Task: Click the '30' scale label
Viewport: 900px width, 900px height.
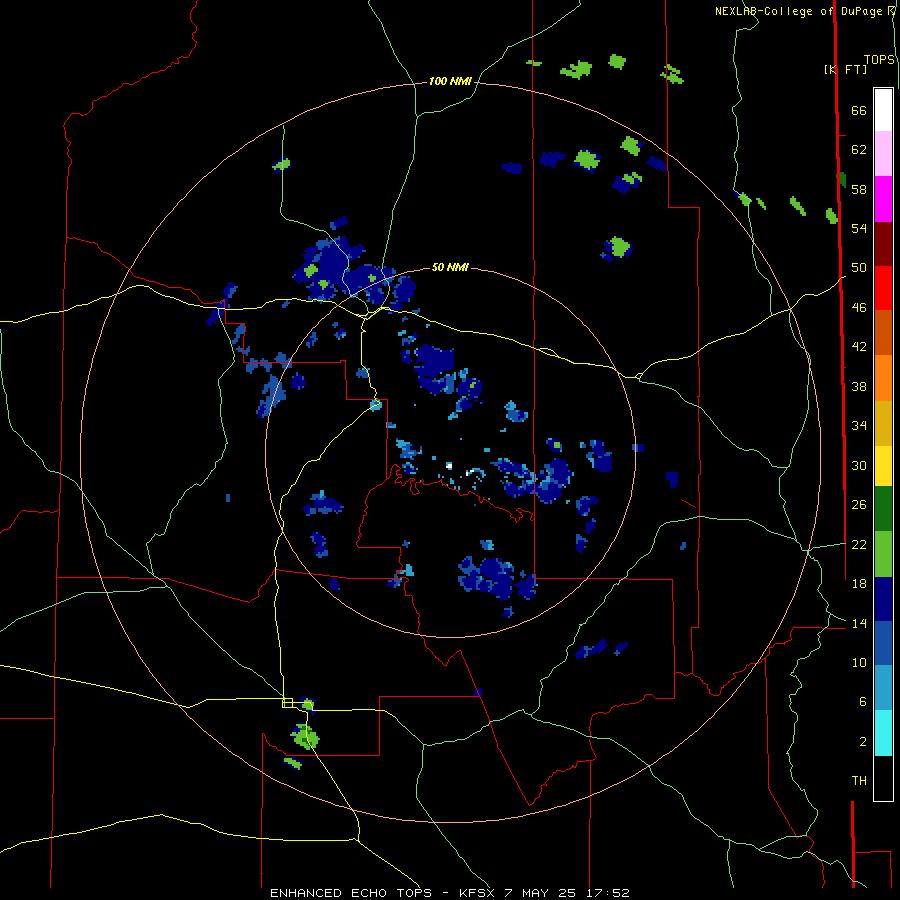Action: pyautogui.click(x=859, y=465)
